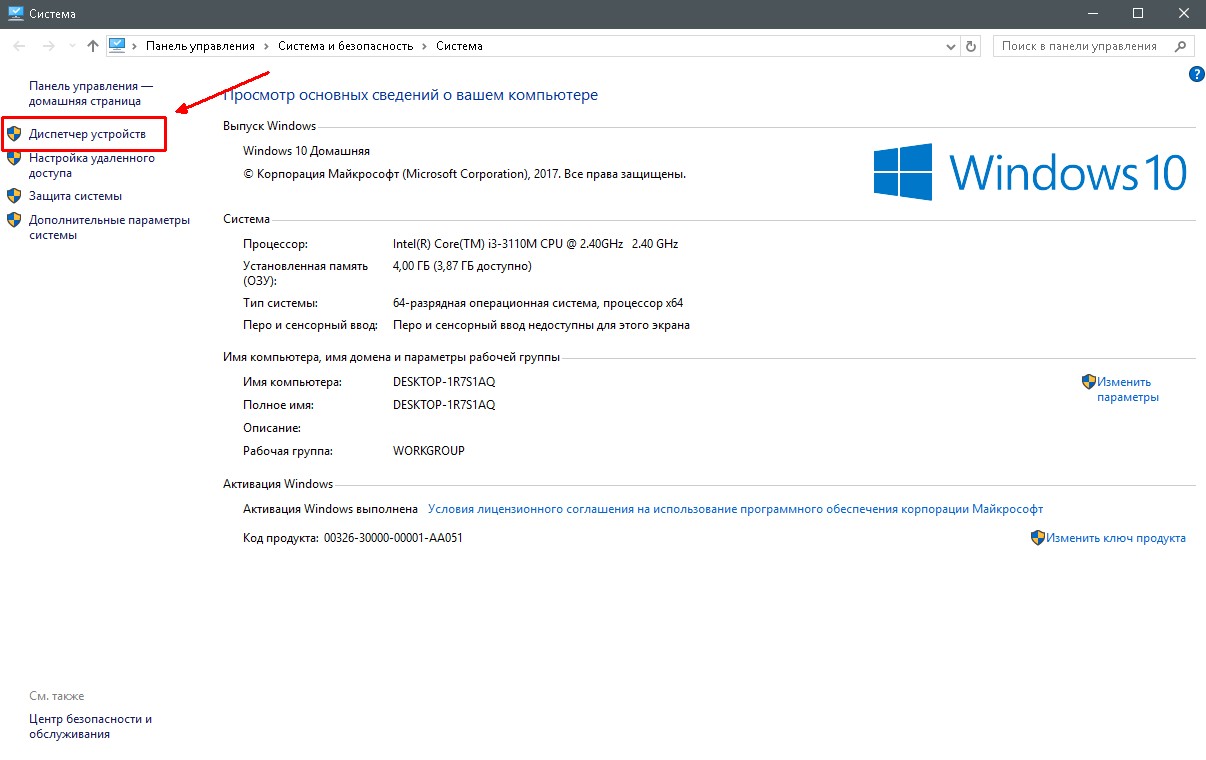Open Панель управления — домашняя страница link
The width and height of the screenshot is (1206, 760).
(x=91, y=94)
